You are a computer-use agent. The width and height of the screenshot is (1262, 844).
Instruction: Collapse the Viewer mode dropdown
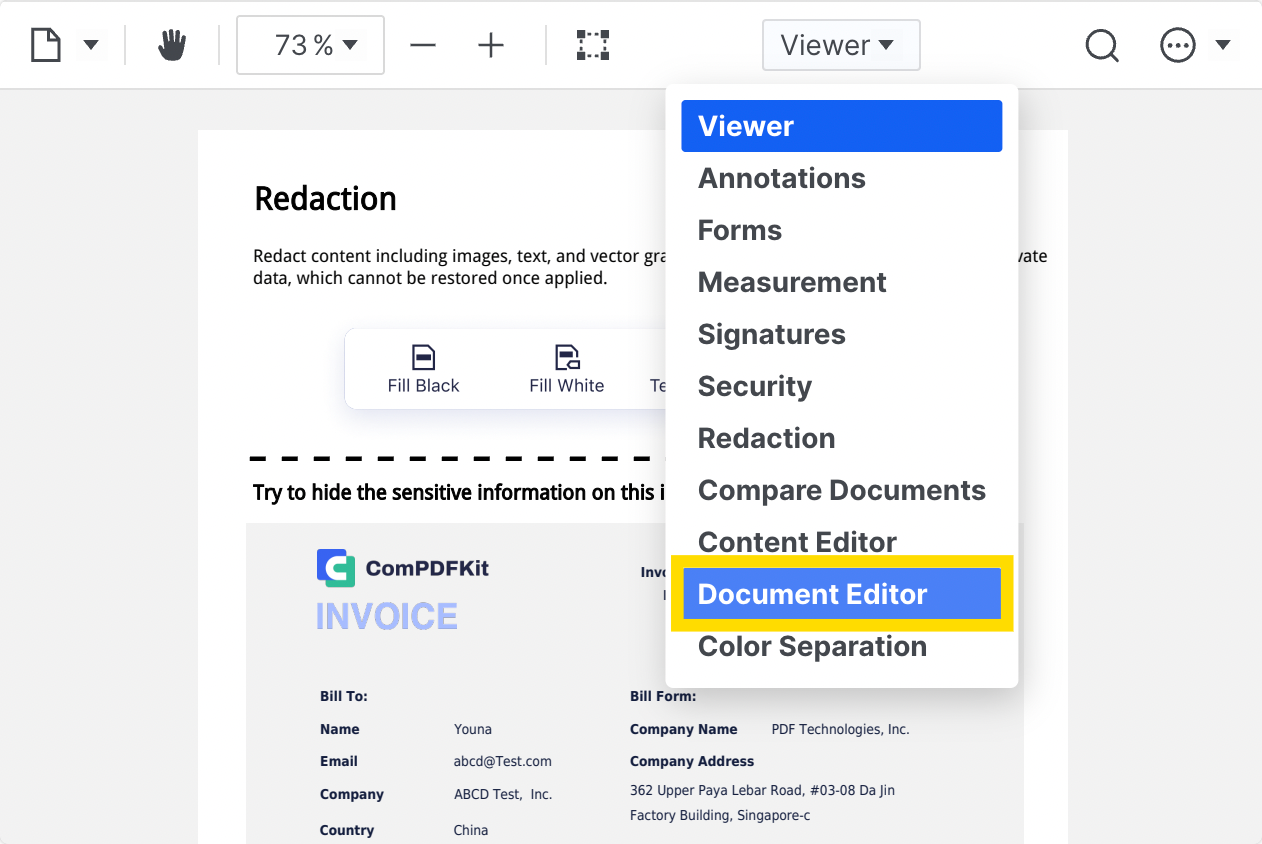[x=840, y=45]
